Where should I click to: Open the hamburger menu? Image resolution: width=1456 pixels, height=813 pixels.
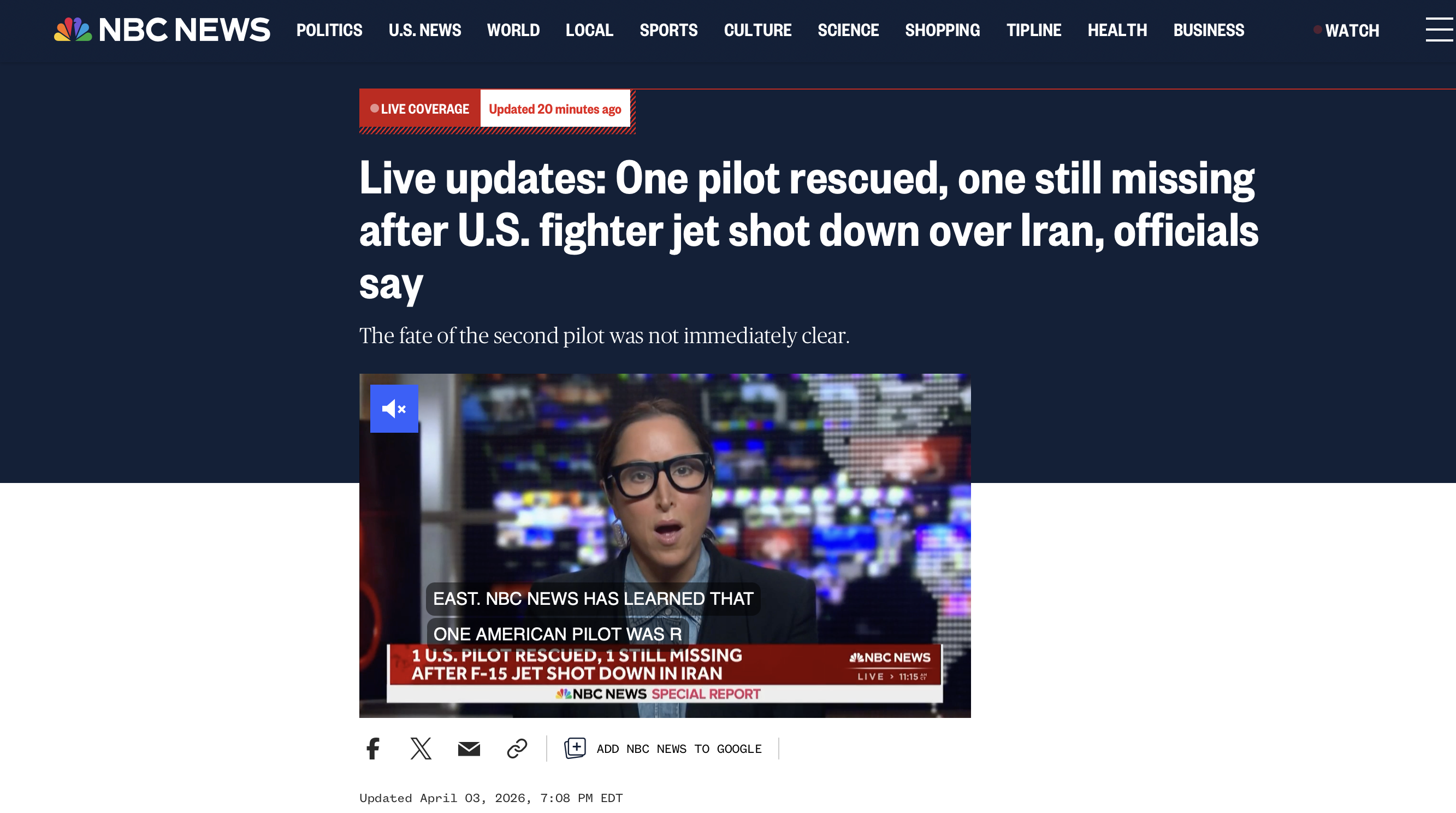[1439, 30]
